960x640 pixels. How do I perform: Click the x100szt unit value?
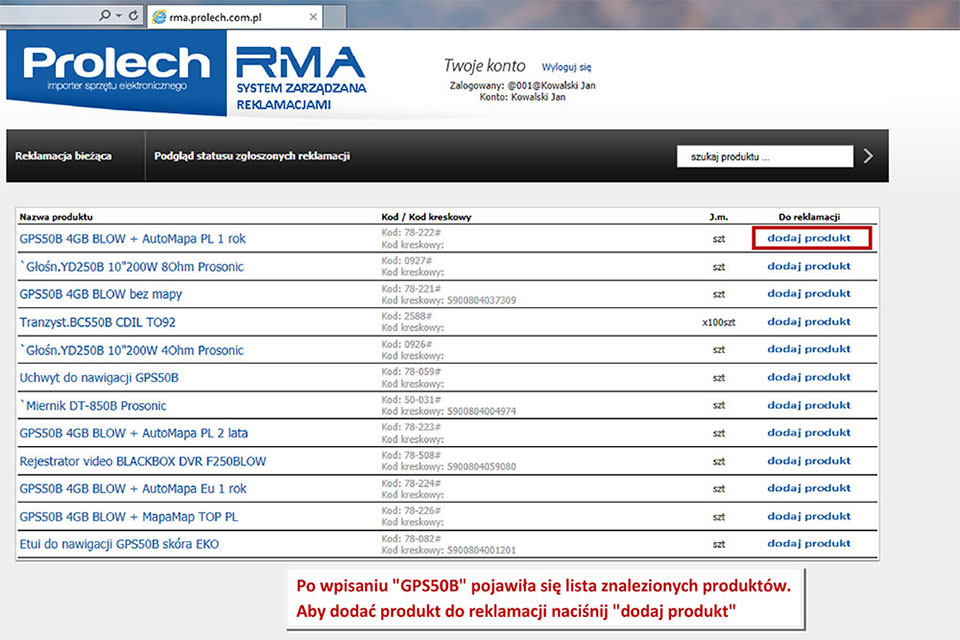719,322
